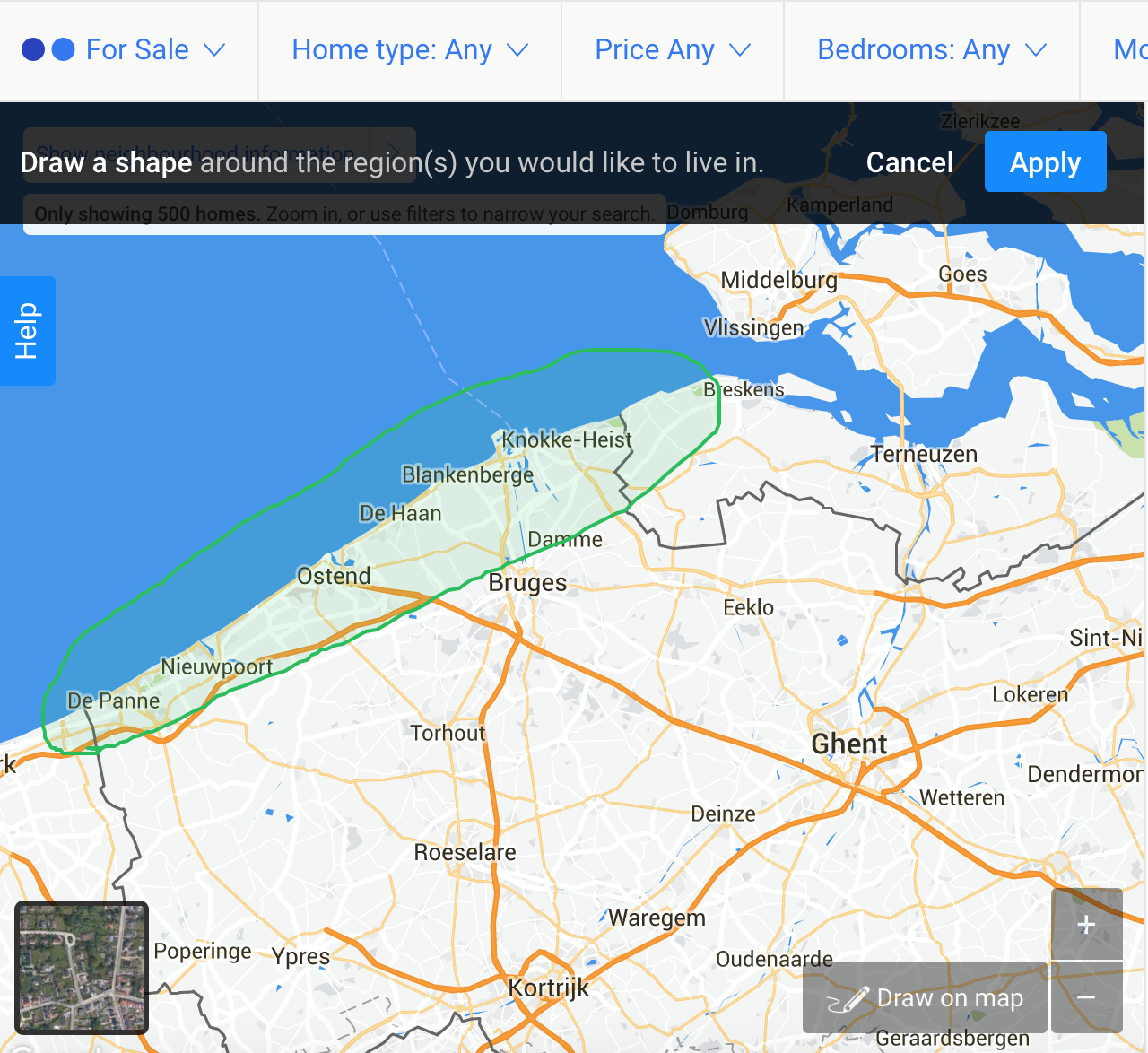Expand the Bedrooms: Any filter
The width and height of the screenshot is (1148, 1053).
pyautogui.click(x=932, y=50)
